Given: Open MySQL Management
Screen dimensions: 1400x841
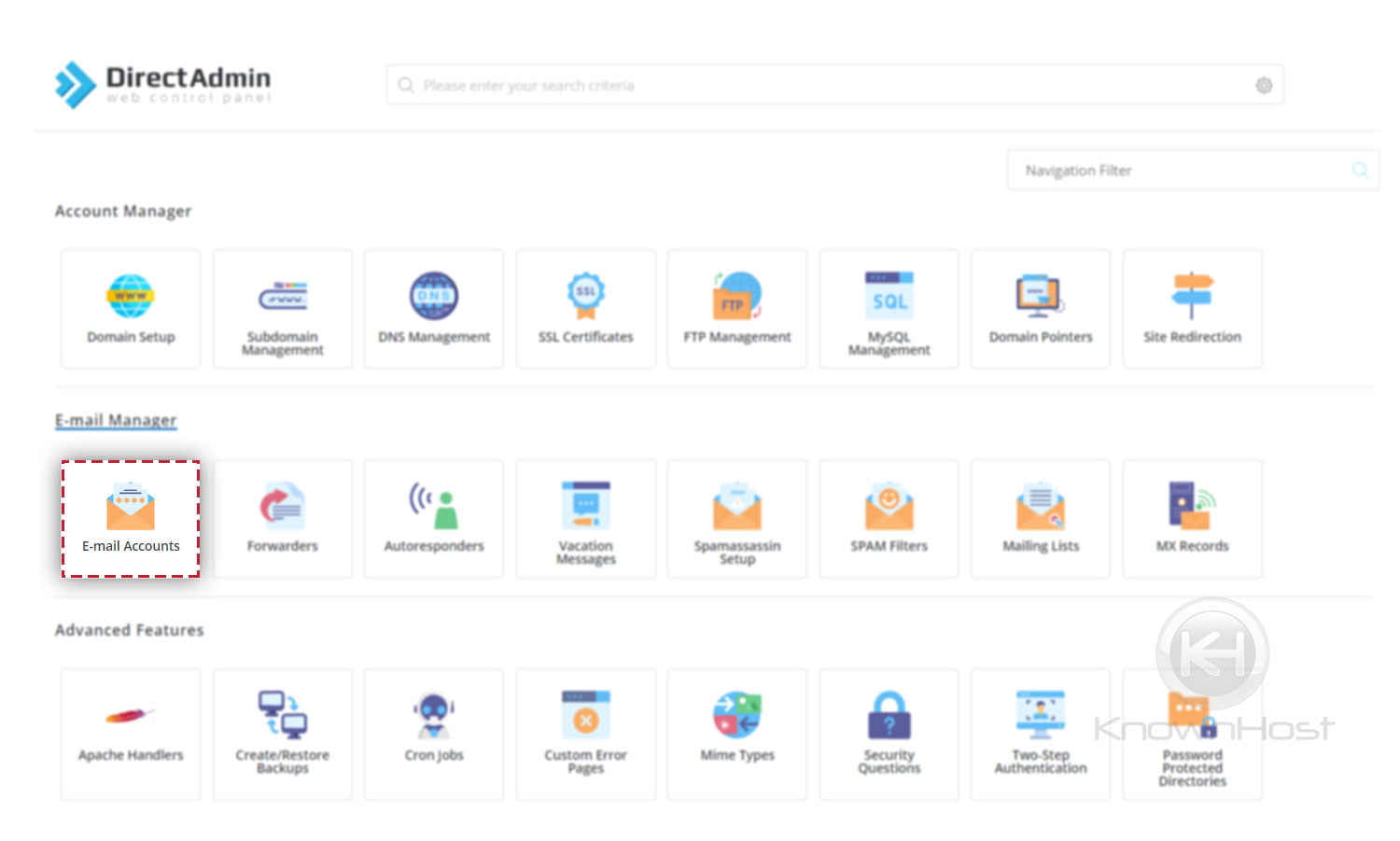Looking at the screenshot, I should click(x=889, y=308).
